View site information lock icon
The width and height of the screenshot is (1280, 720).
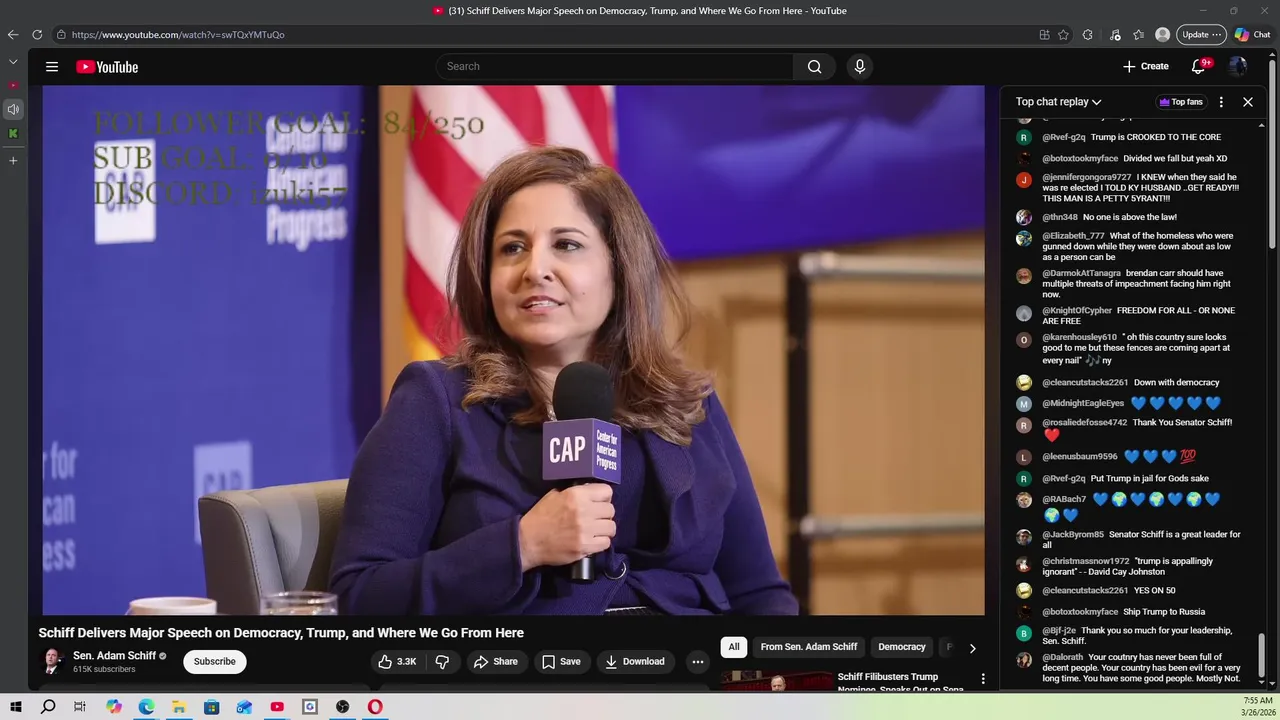[62, 35]
